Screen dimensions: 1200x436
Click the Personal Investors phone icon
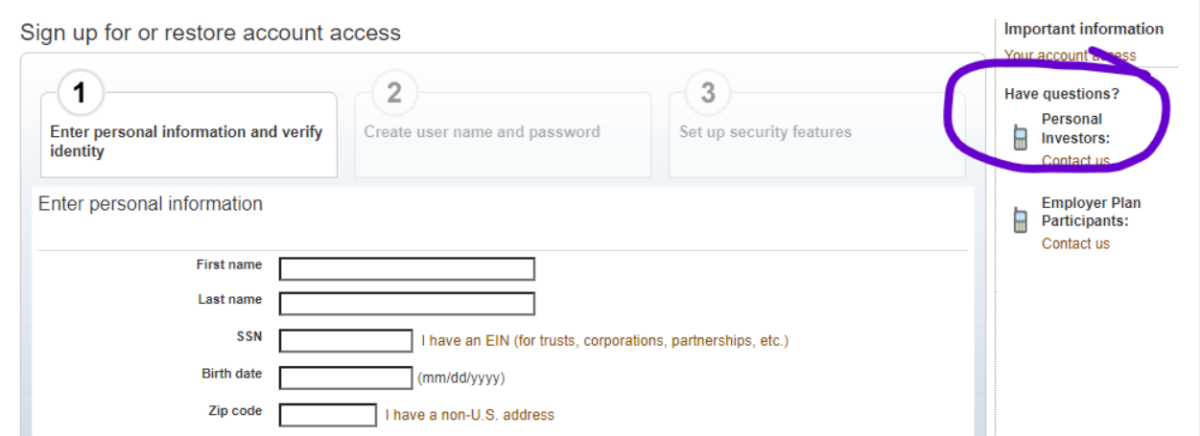1020,137
